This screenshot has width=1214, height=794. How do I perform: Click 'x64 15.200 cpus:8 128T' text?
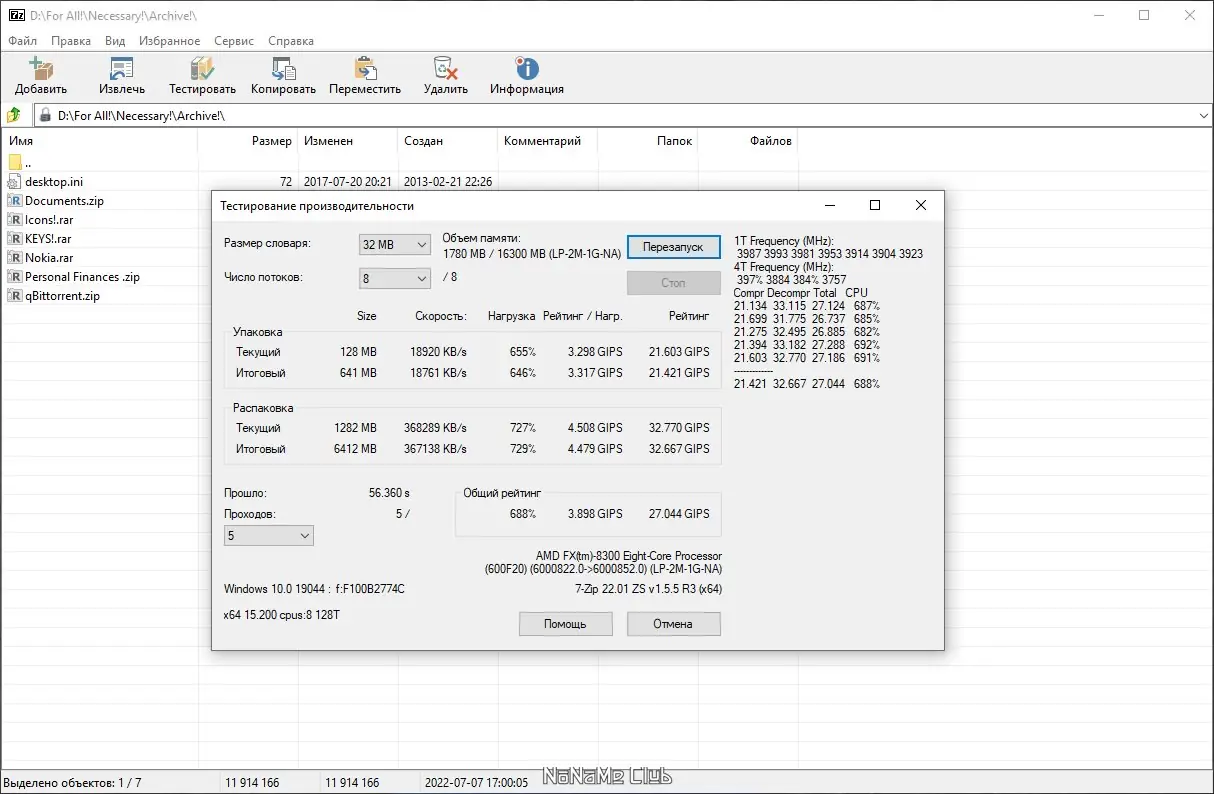282,615
